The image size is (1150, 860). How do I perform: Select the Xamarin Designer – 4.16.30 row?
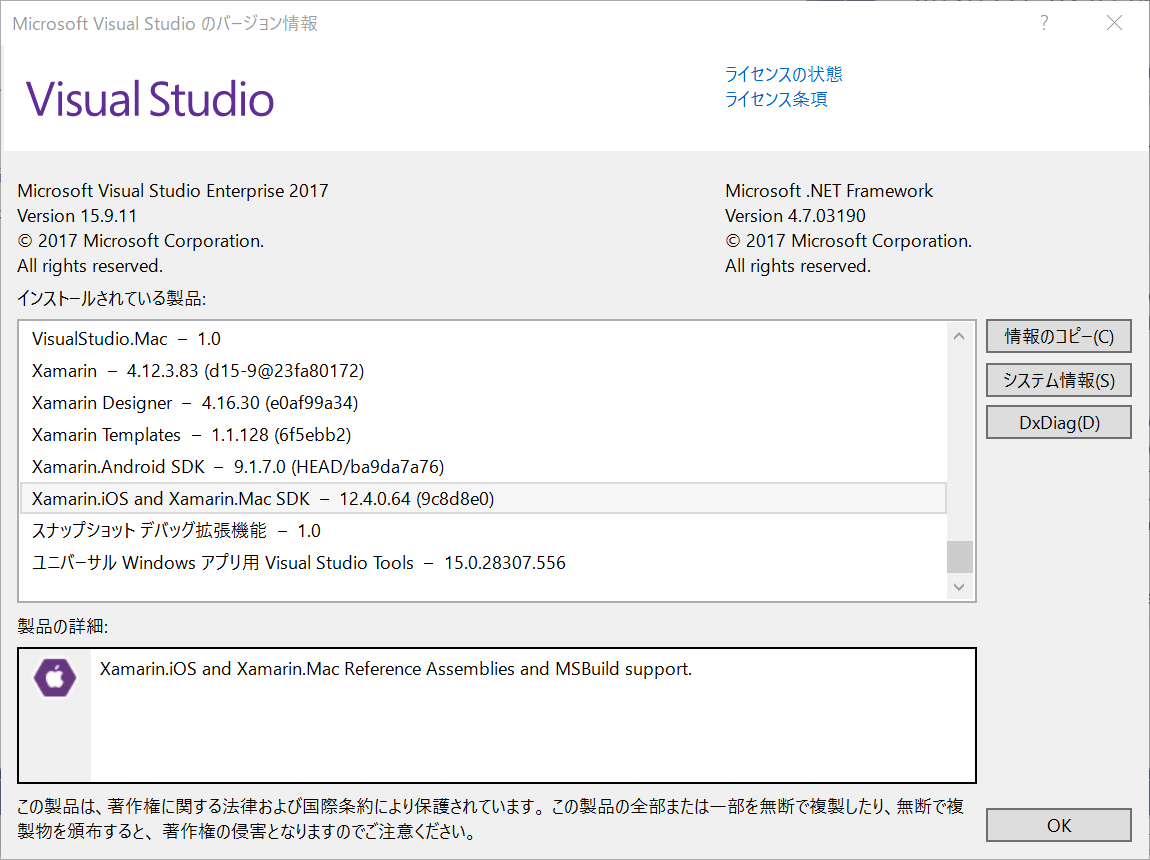(x=484, y=403)
